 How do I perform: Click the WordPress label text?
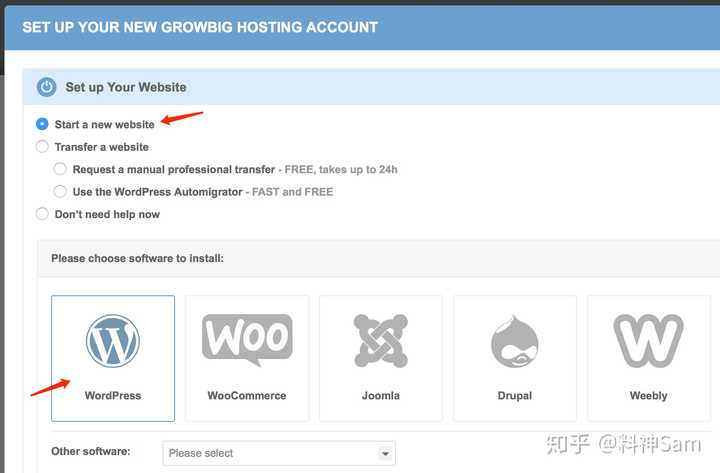[x=113, y=396]
